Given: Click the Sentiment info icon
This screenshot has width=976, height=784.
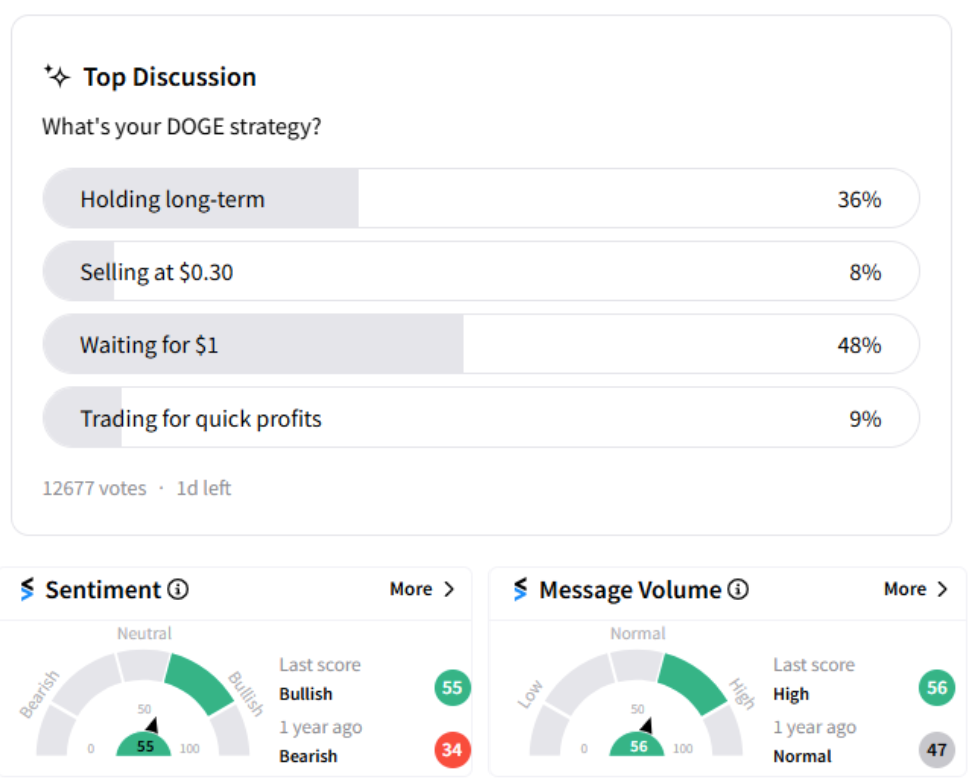Looking at the screenshot, I should (178, 590).
